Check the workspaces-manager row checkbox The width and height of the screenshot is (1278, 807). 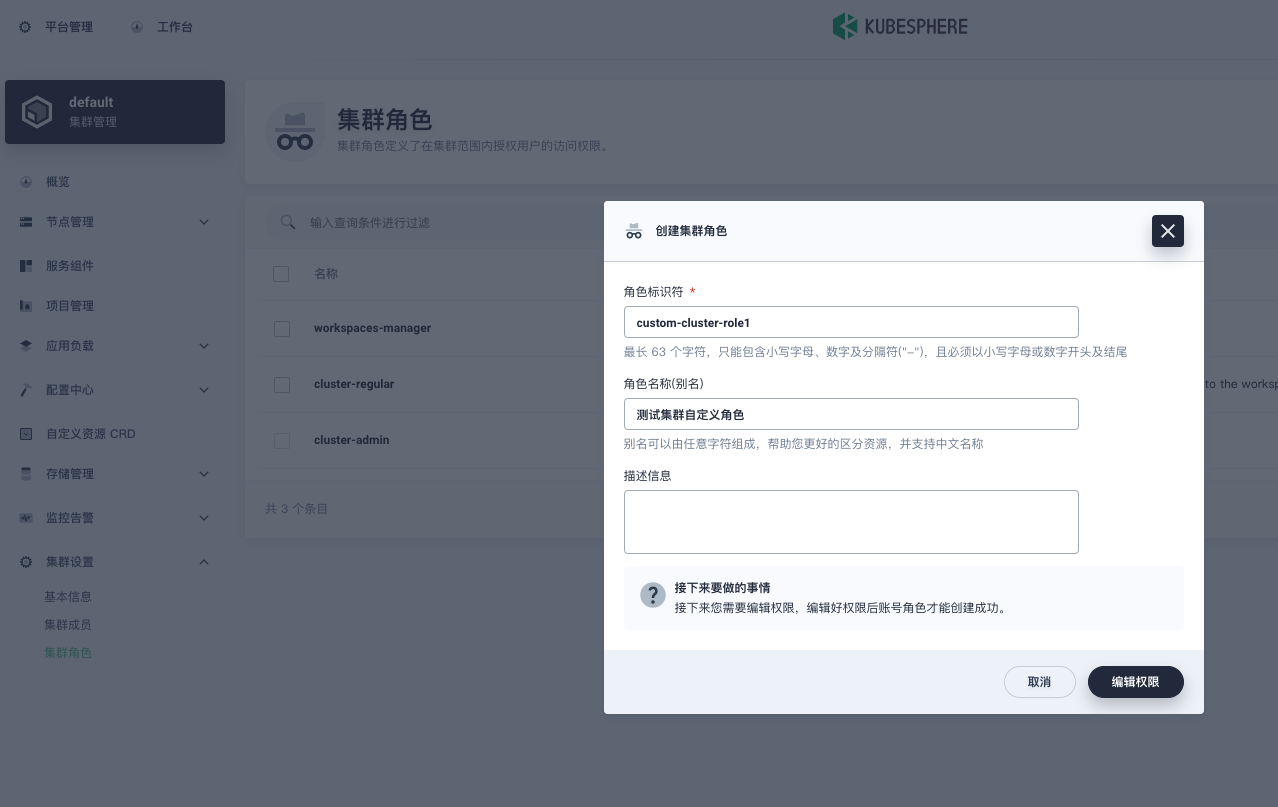[281, 328]
